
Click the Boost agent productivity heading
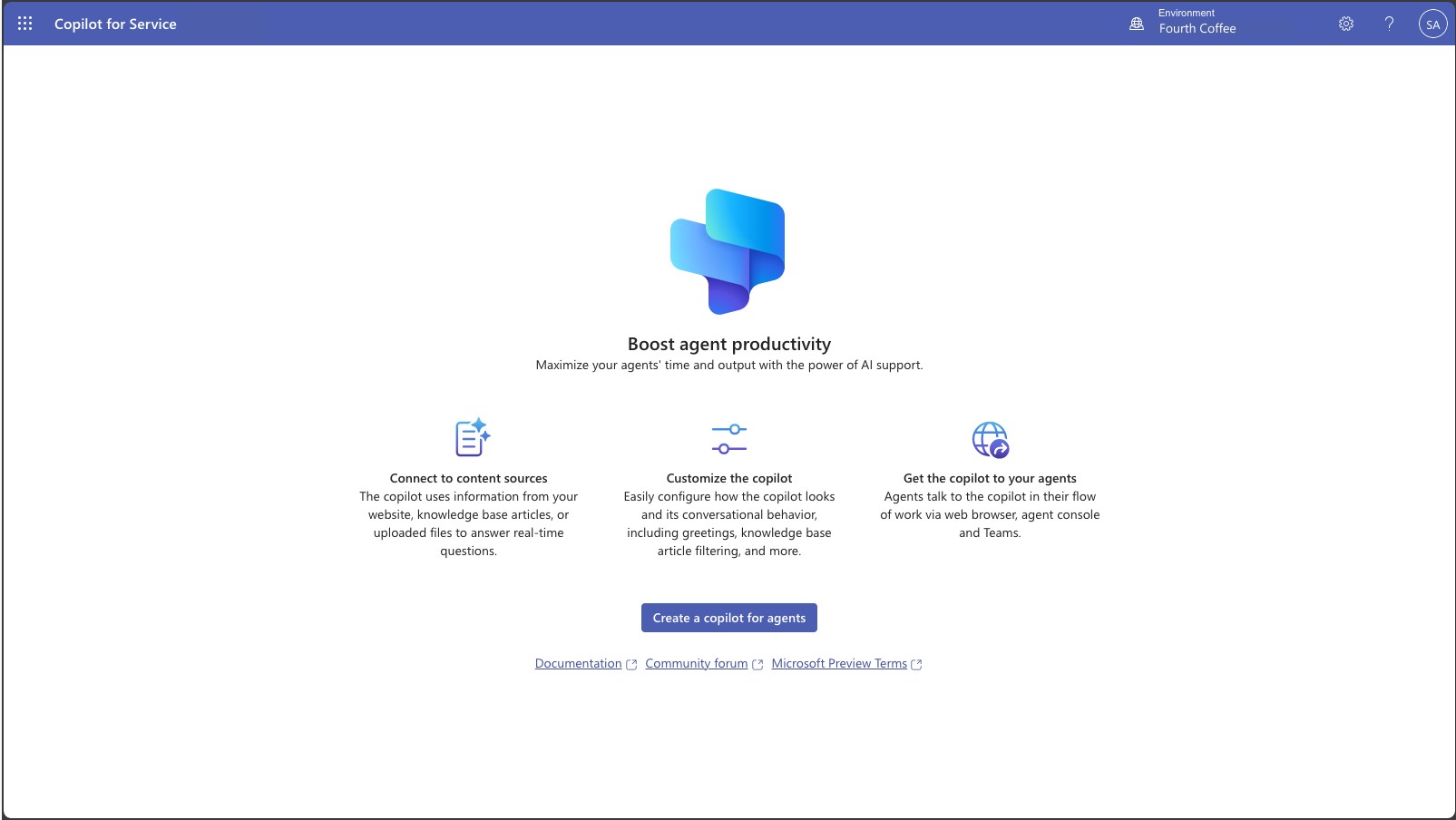(x=729, y=344)
